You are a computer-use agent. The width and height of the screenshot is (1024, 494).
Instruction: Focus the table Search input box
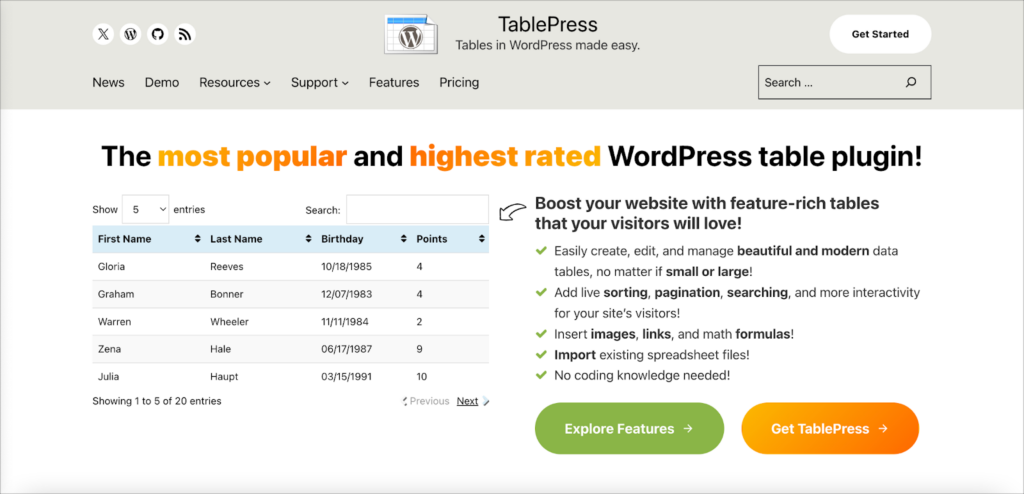pyautogui.click(x=417, y=210)
